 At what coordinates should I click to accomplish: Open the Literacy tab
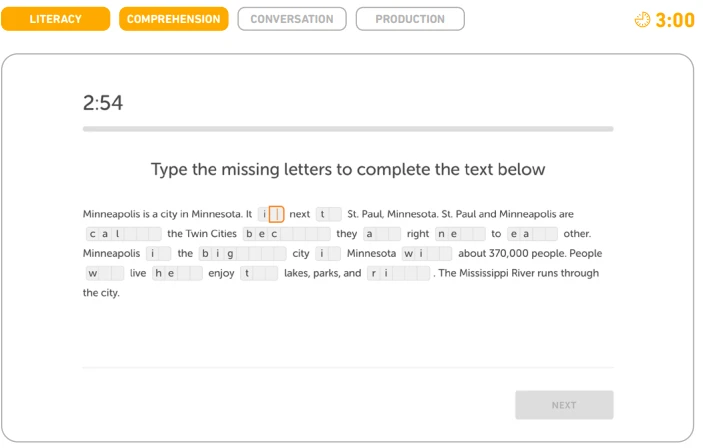pyautogui.click(x=56, y=19)
